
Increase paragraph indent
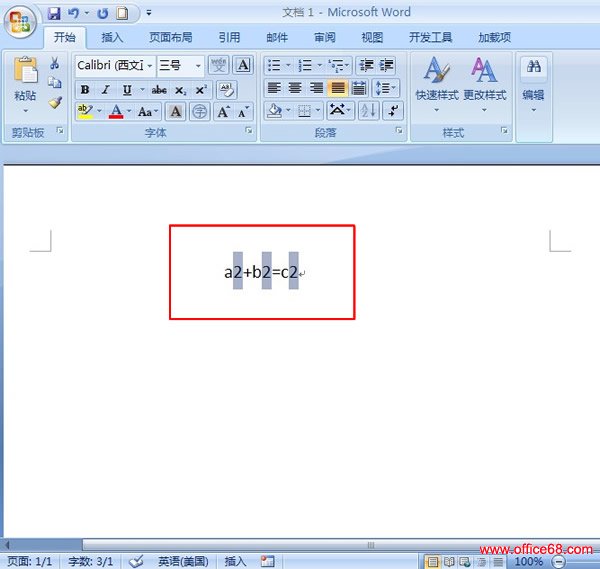tap(386, 65)
